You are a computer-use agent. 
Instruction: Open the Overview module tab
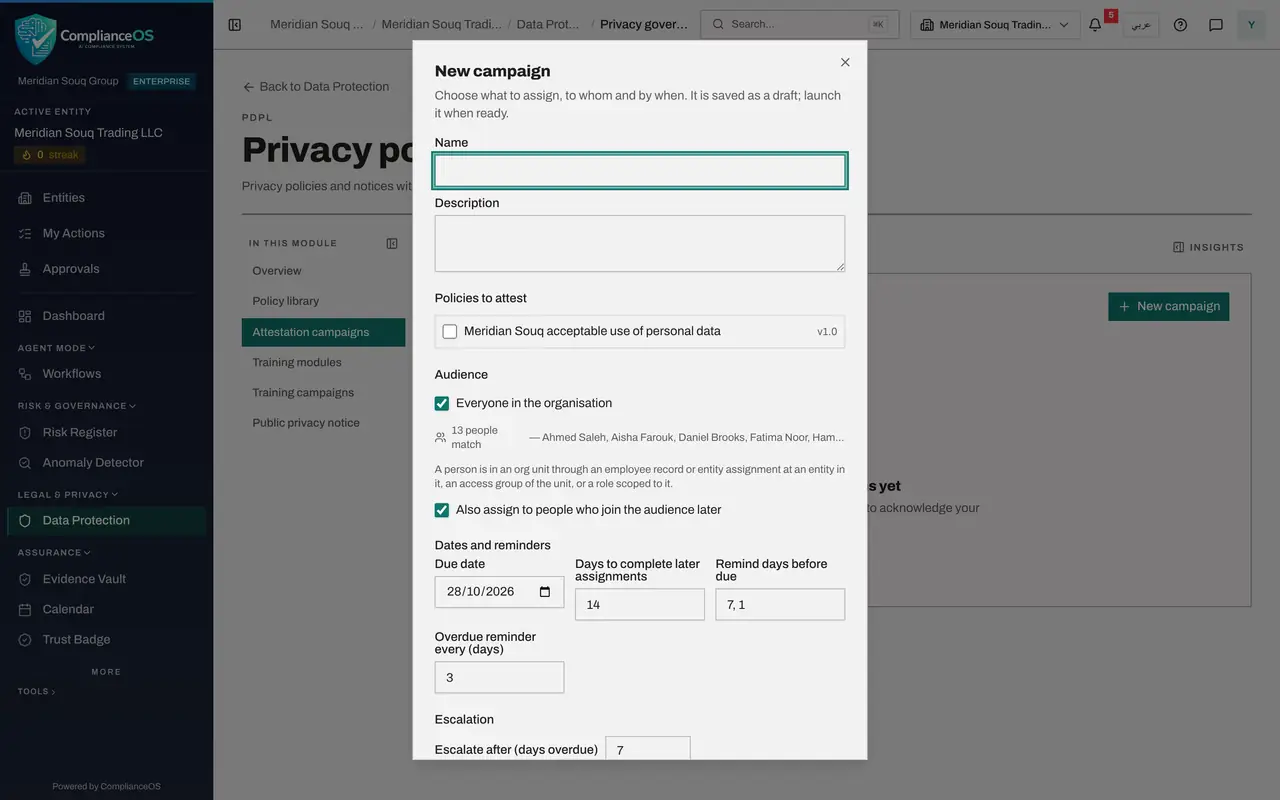[x=323, y=271]
